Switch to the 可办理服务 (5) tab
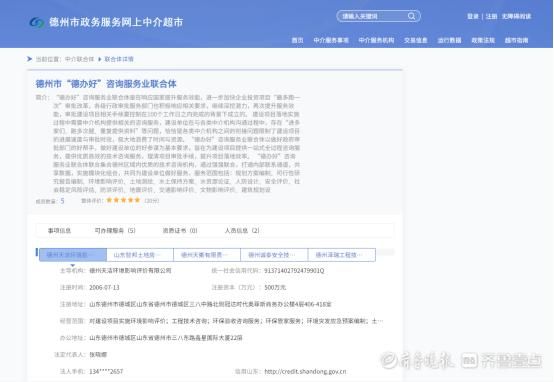Viewport: 554px width, 382px height. (x=115, y=231)
